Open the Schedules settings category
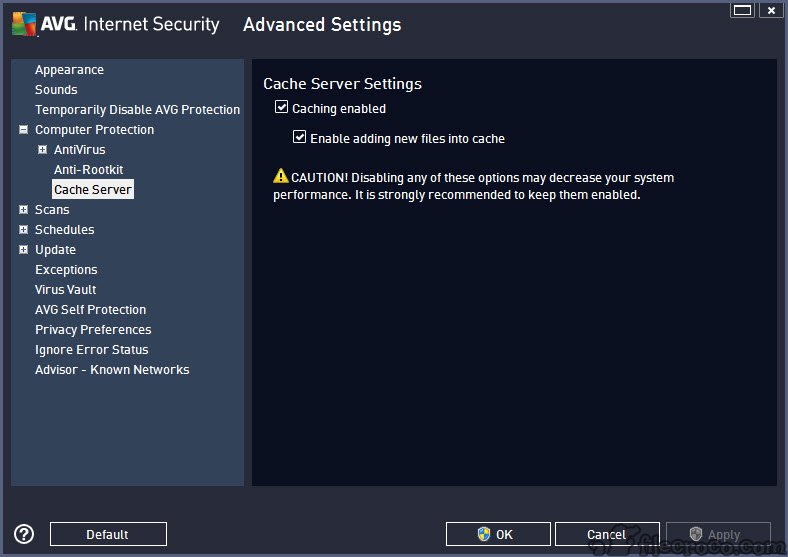The image size is (788, 557). [65, 230]
